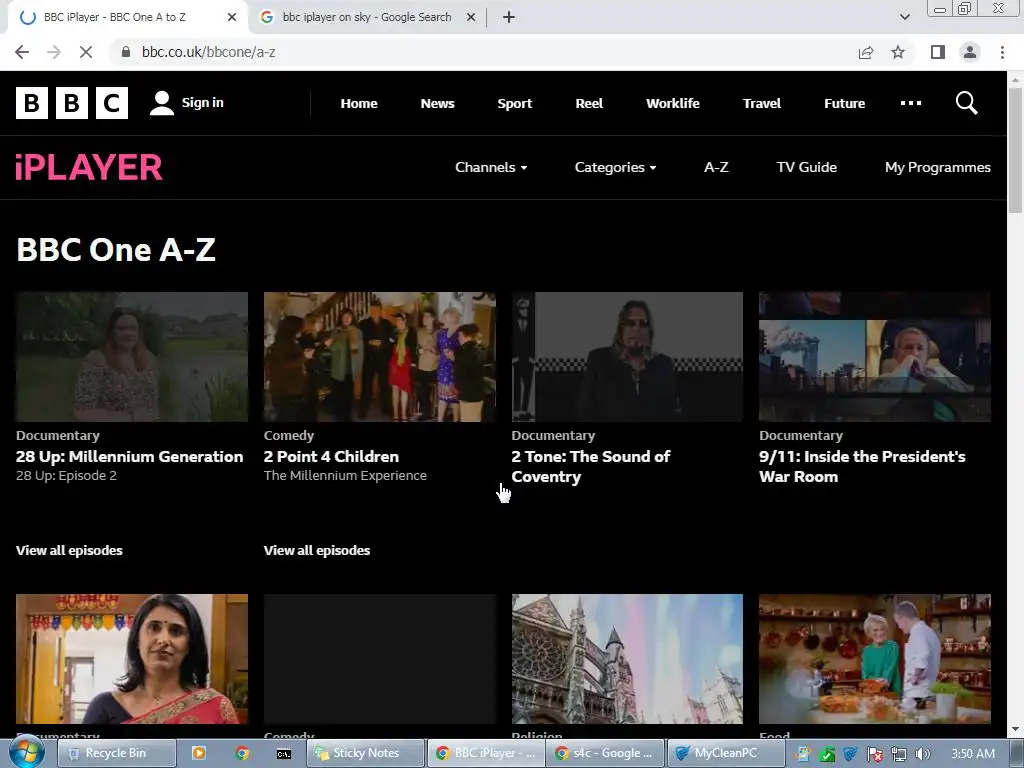Click the scrollbar down arrow
The width and height of the screenshot is (1024, 768).
(1015, 729)
